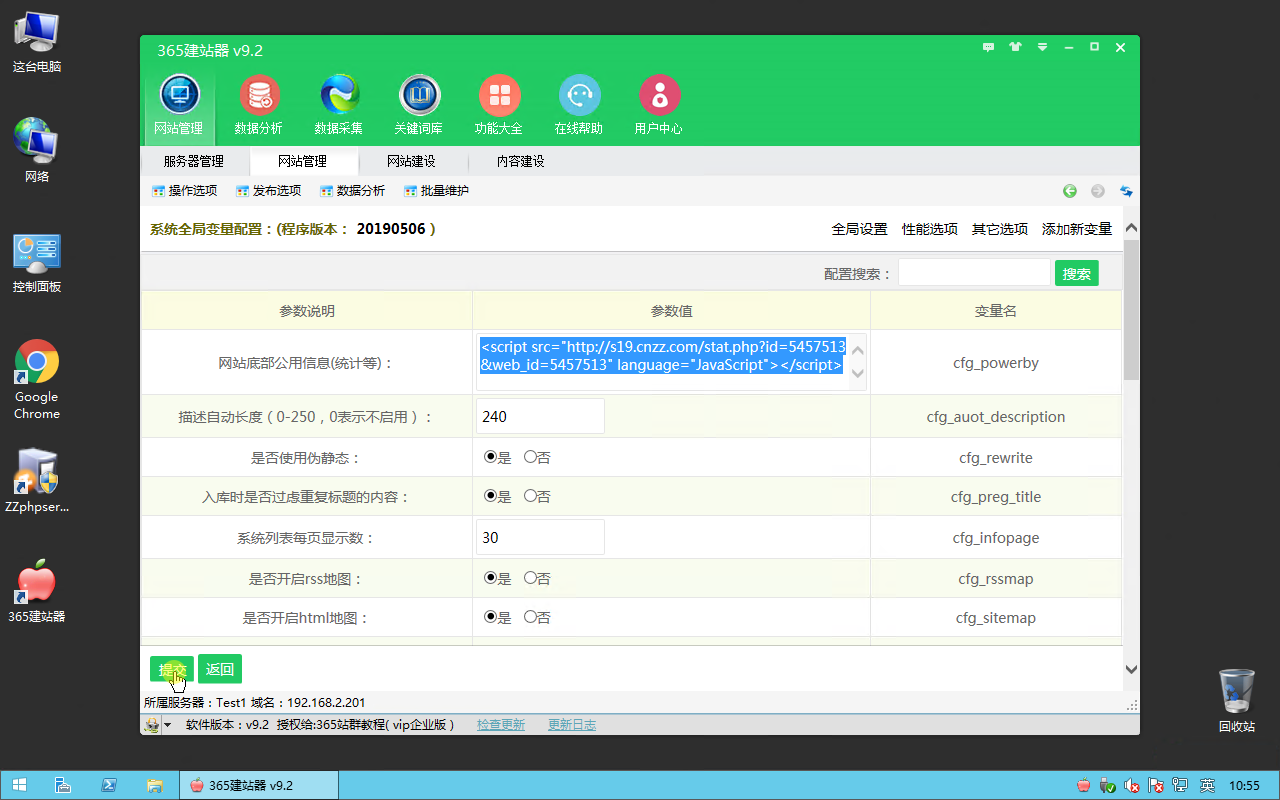Click the skin T-shirt icon in the title bar

click(1016, 47)
